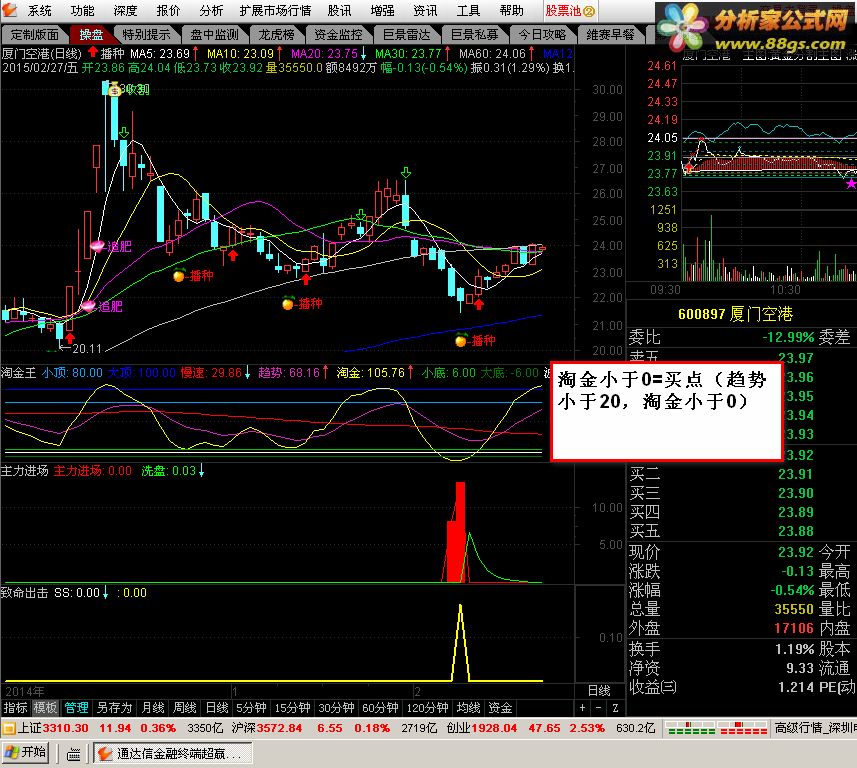Screen dimensions: 857x768
Task: Open the 增强 menu
Action: pyautogui.click(x=382, y=10)
